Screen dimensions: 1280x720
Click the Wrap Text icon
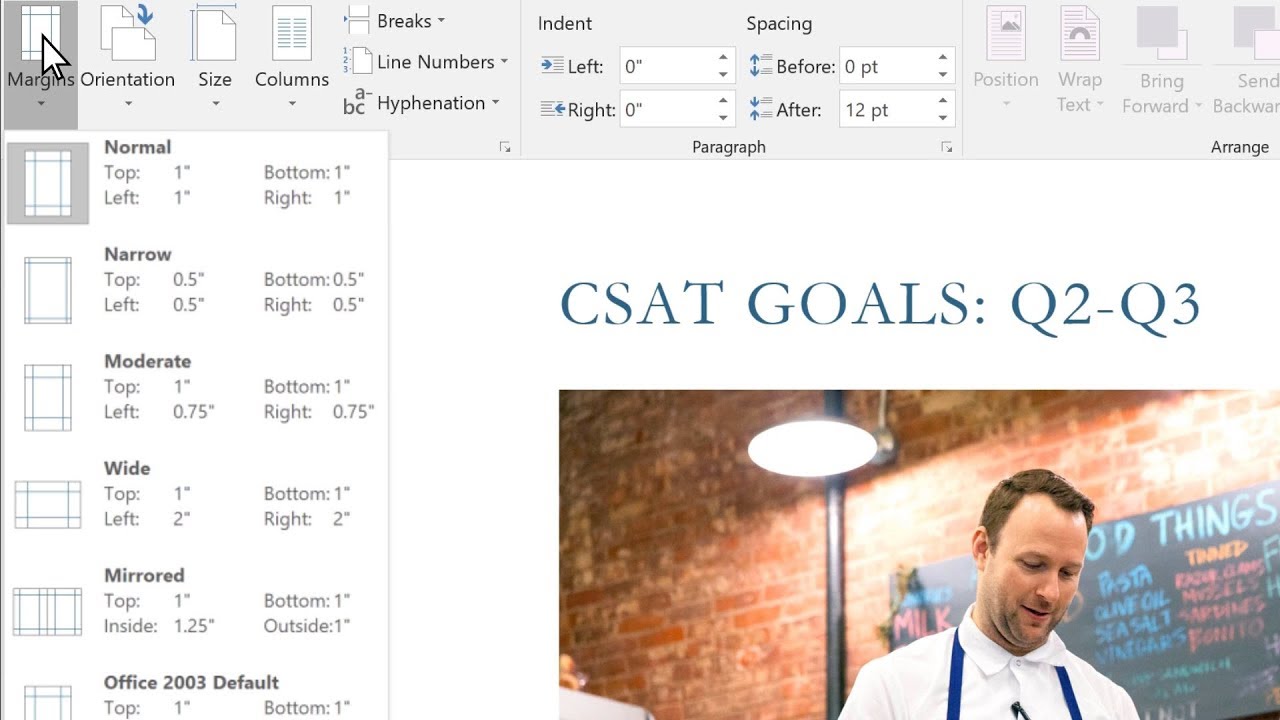1079,33
